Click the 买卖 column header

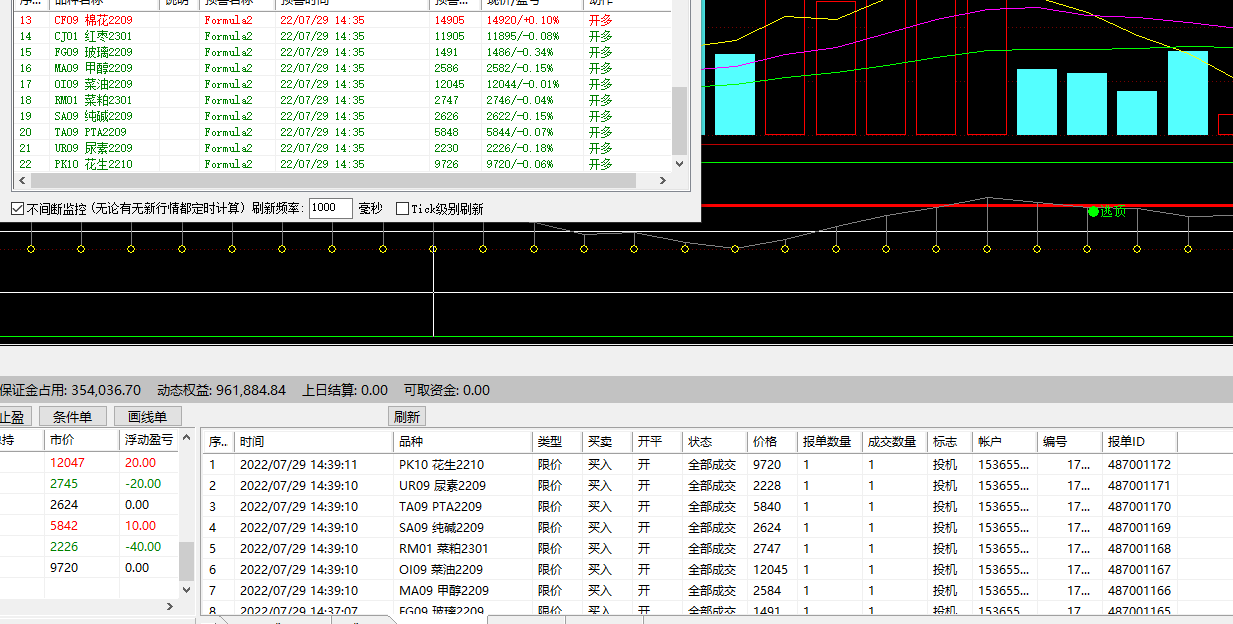(608, 441)
